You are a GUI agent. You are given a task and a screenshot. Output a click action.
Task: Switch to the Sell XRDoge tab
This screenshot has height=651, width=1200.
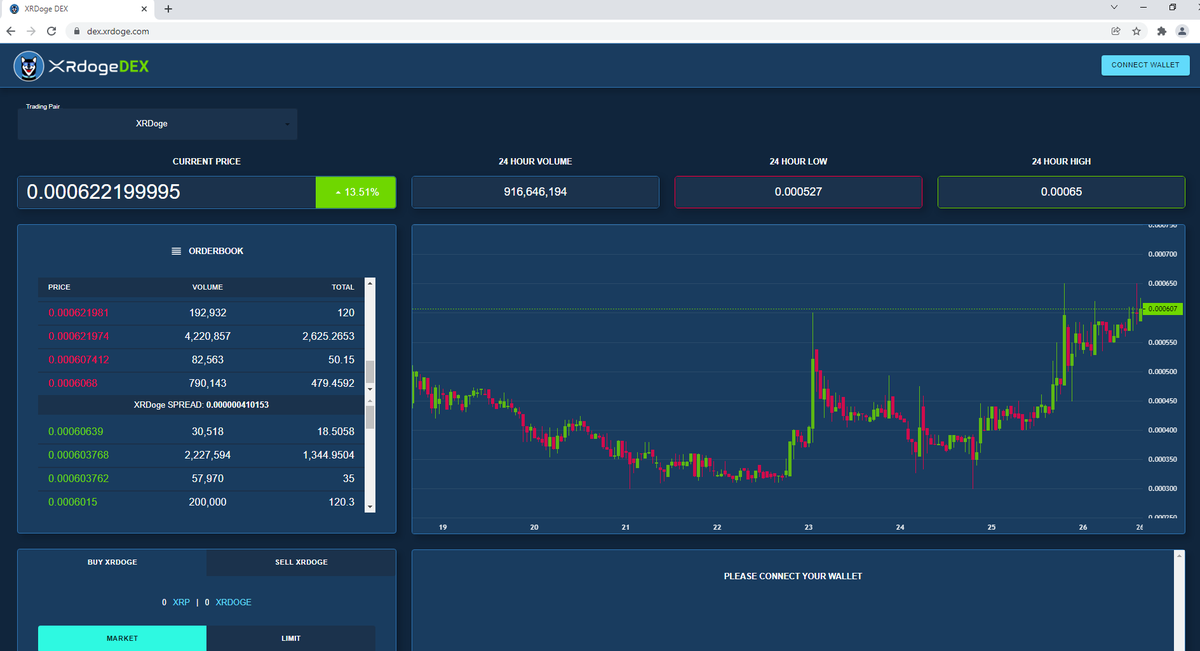[x=301, y=562]
